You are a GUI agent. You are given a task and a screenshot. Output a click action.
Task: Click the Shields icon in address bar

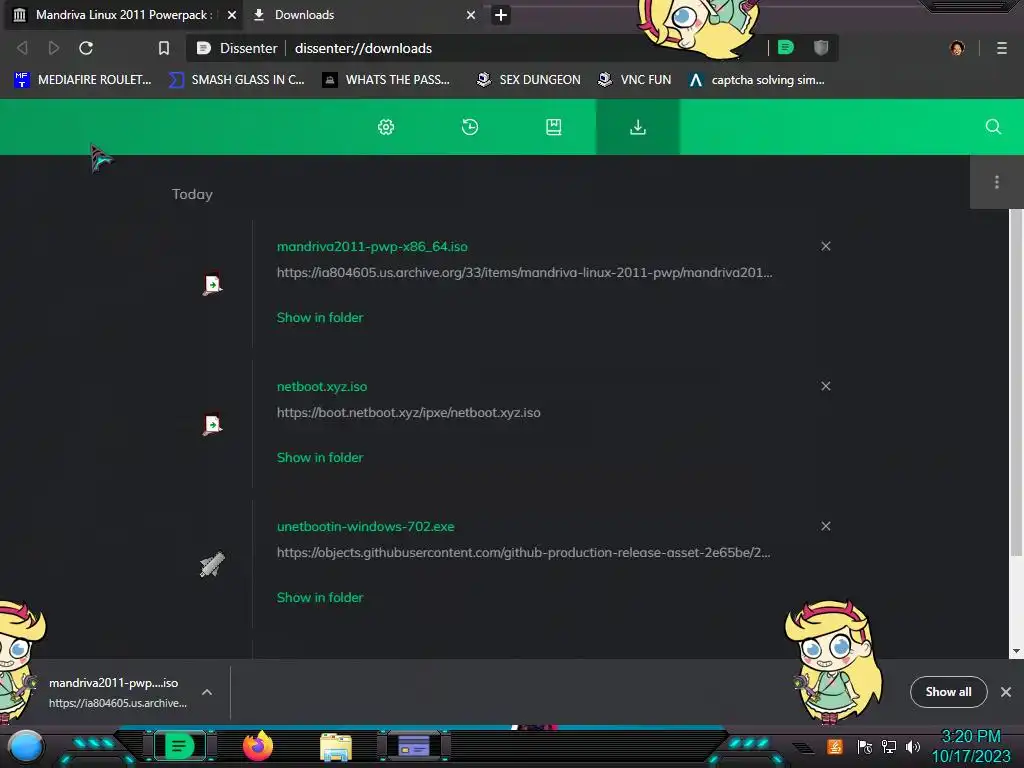pos(821,48)
